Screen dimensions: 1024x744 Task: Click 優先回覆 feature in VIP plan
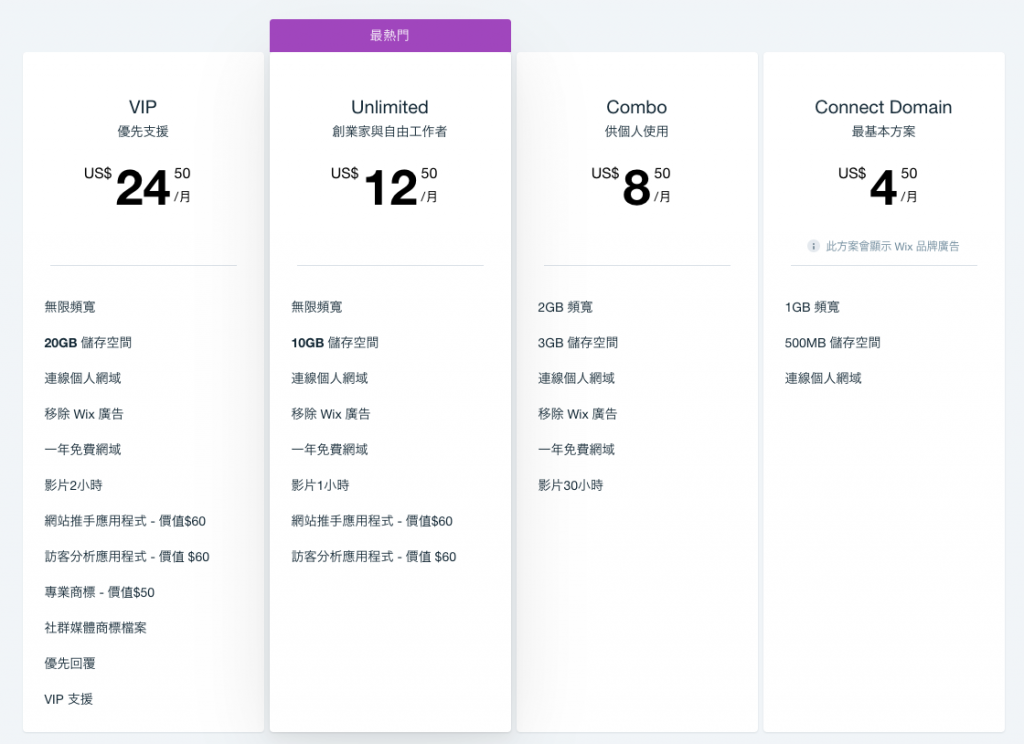click(x=70, y=664)
